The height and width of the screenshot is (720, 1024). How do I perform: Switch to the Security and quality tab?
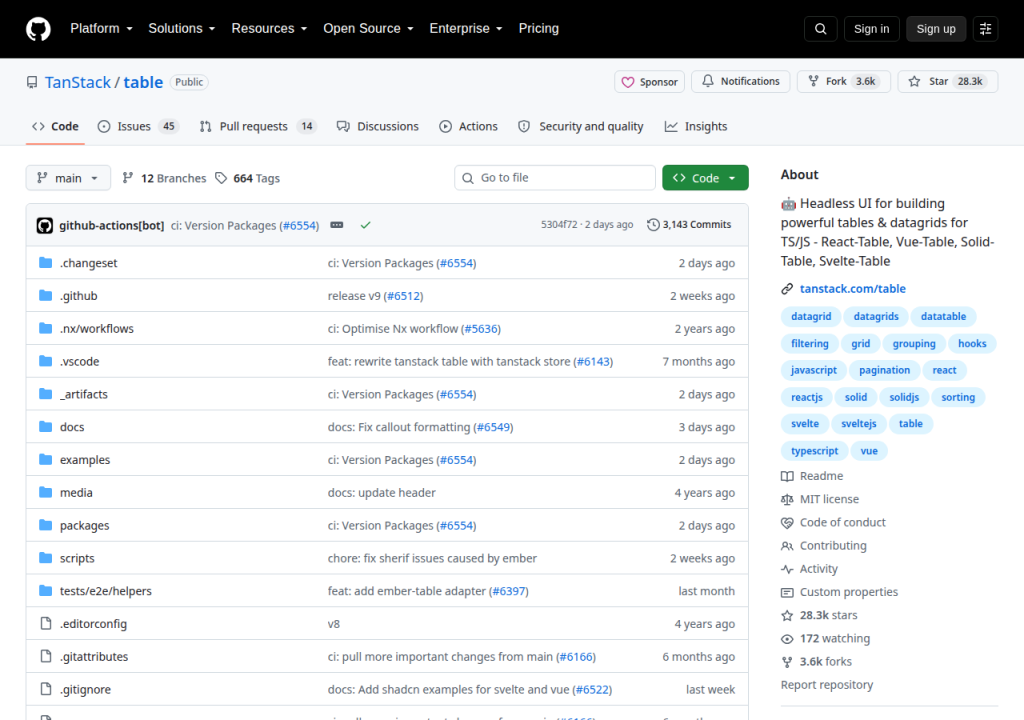coord(581,126)
